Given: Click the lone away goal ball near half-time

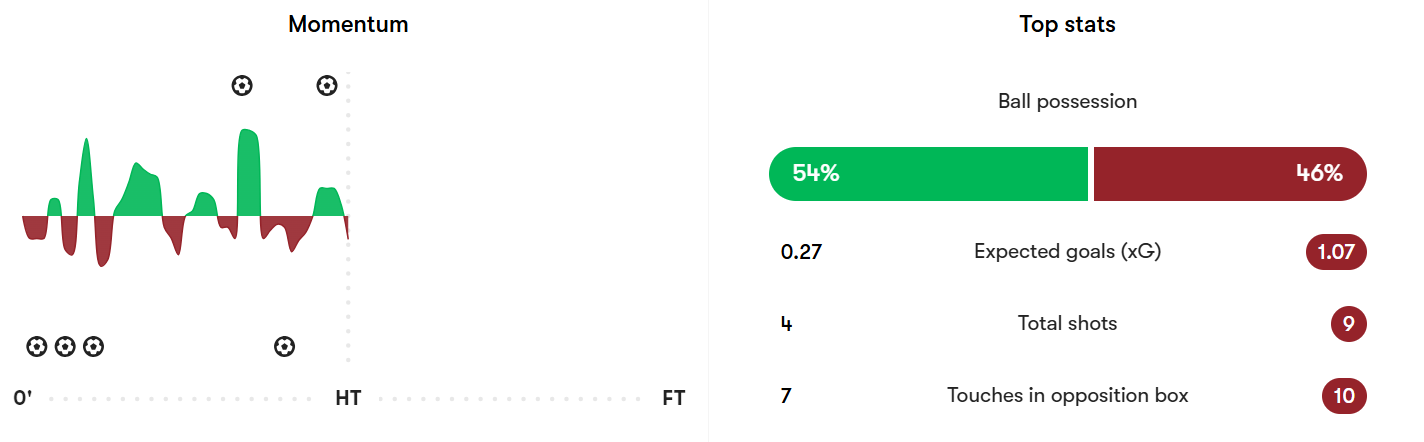Looking at the screenshot, I should [285, 347].
